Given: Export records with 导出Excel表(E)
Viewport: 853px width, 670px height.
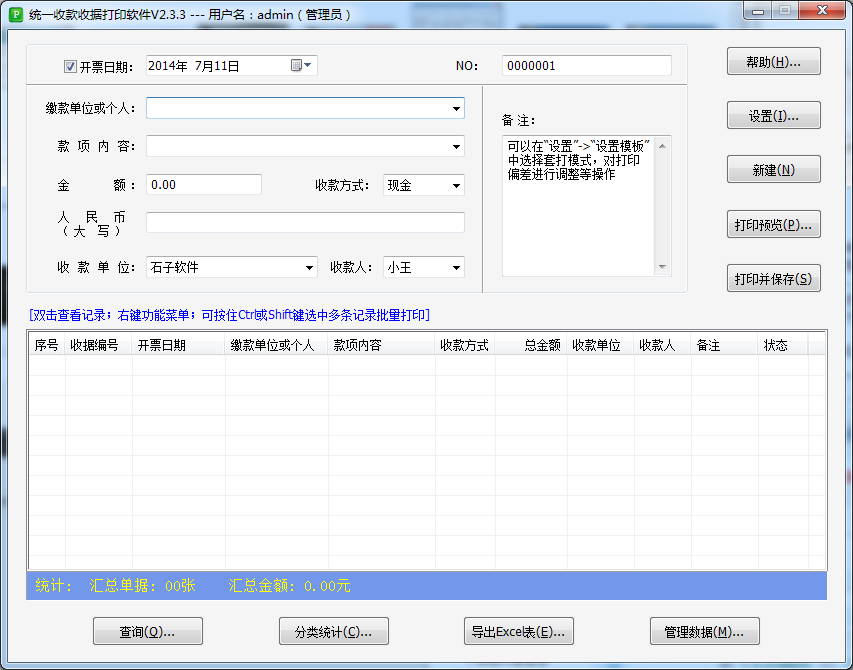Looking at the screenshot, I should [x=518, y=631].
